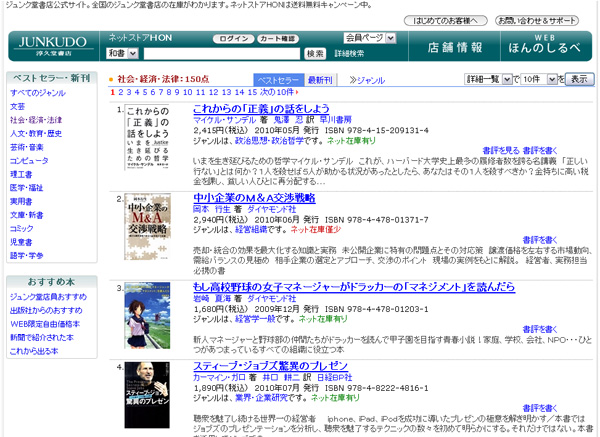Switch to the 最新刊 tab
Viewport: 600px width, 437px height.
click(320, 80)
